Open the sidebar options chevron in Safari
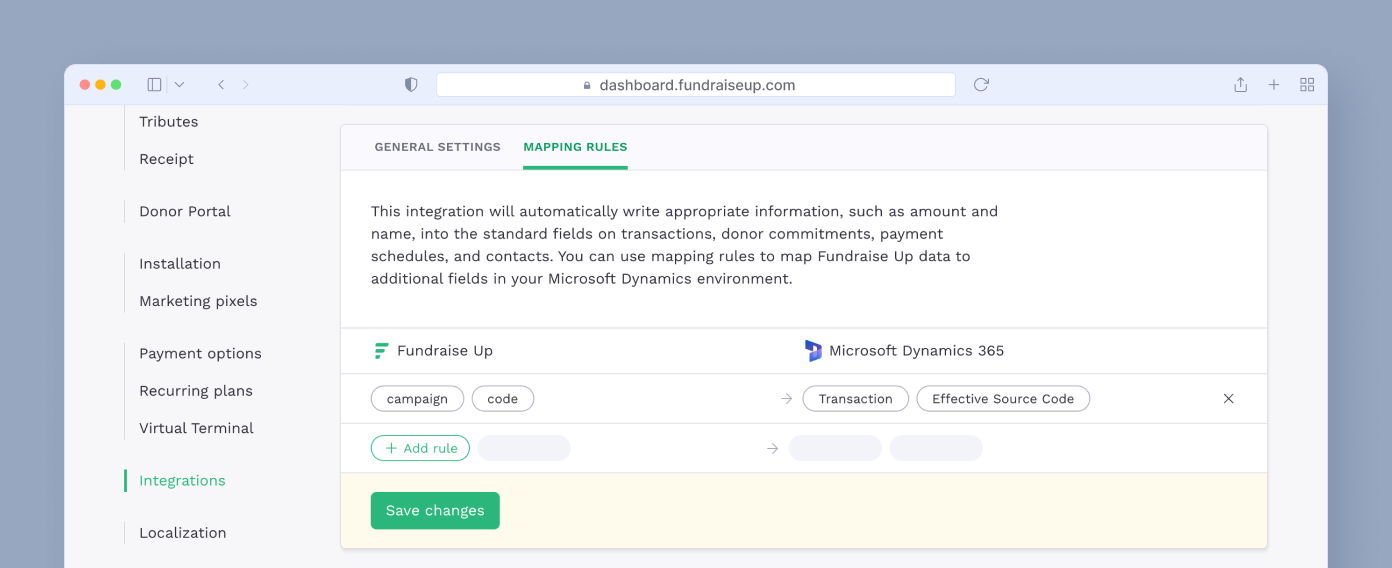1392x568 pixels. 179,85
